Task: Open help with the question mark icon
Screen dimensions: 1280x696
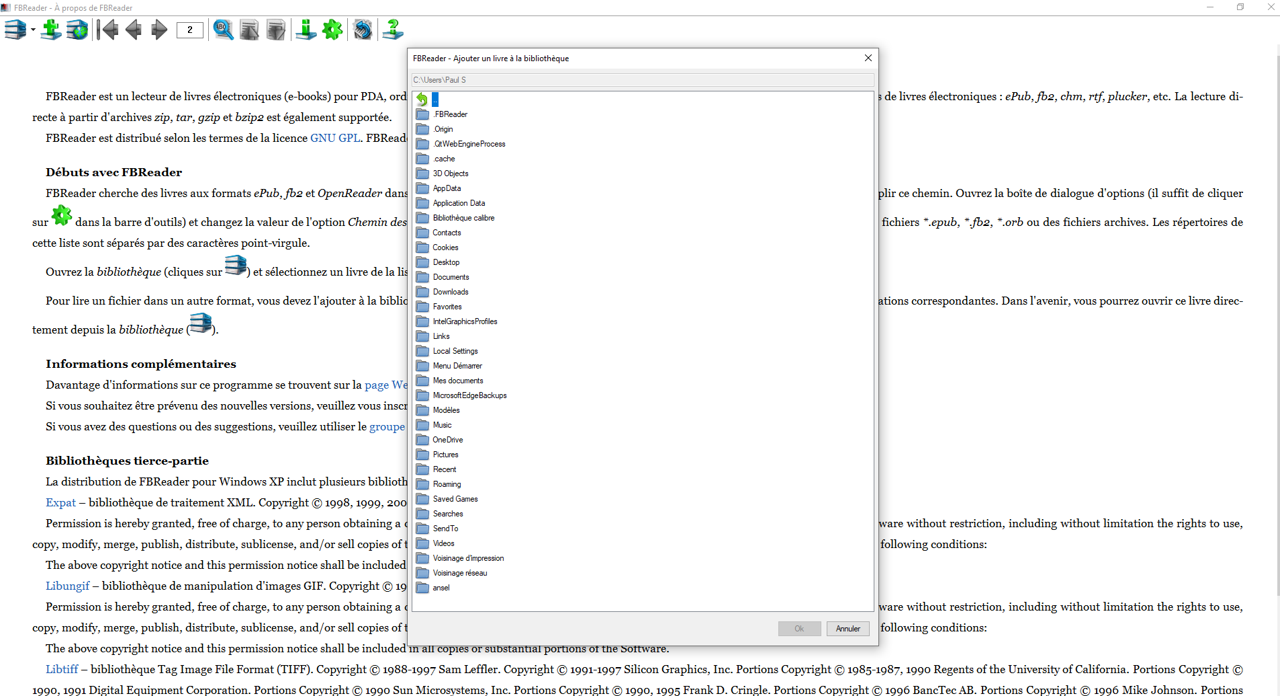Action: [393, 30]
